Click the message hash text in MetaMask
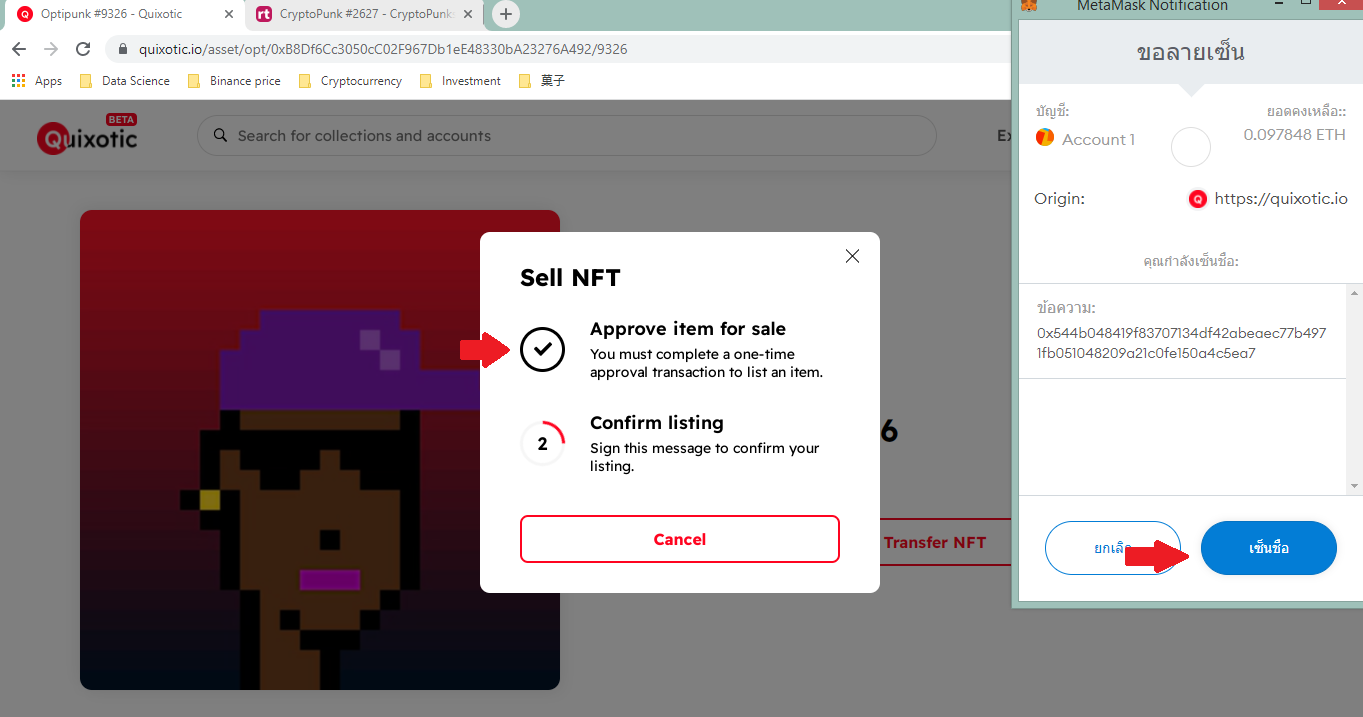The image size is (1363, 717). [x=1182, y=343]
